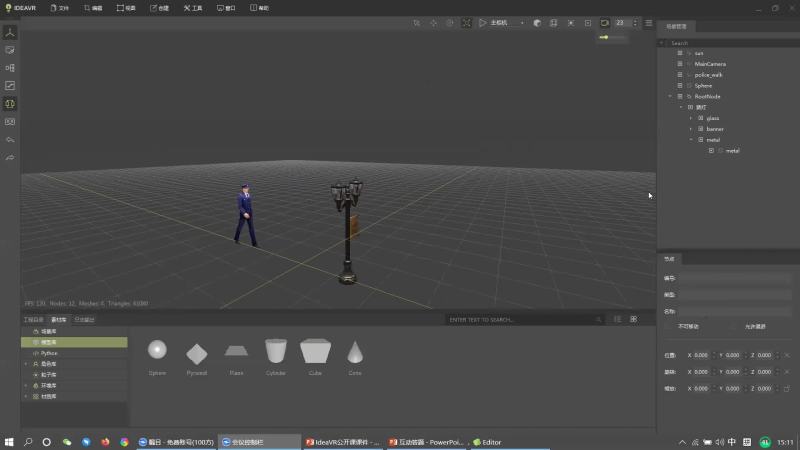Click lock icon at end of scale row
The height and width of the screenshot is (450, 800).
787,389
